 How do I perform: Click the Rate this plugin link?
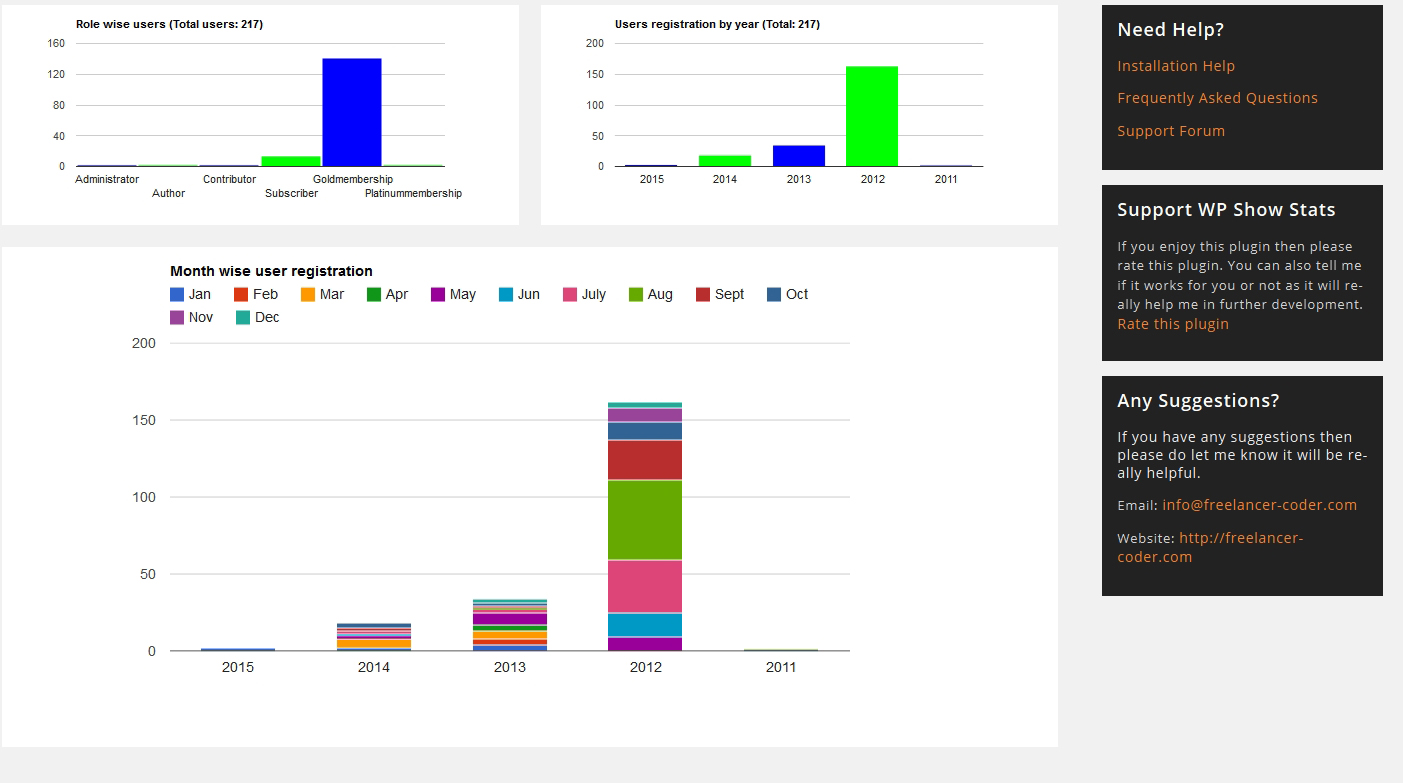(1173, 324)
